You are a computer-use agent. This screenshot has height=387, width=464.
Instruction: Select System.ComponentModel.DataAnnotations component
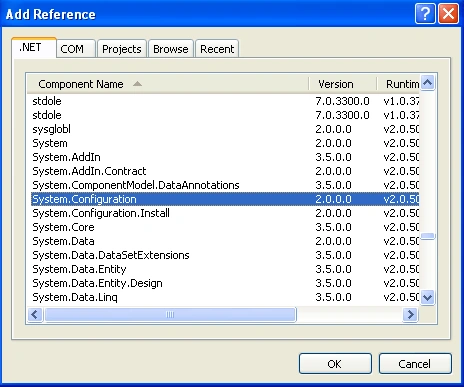tap(225, 185)
